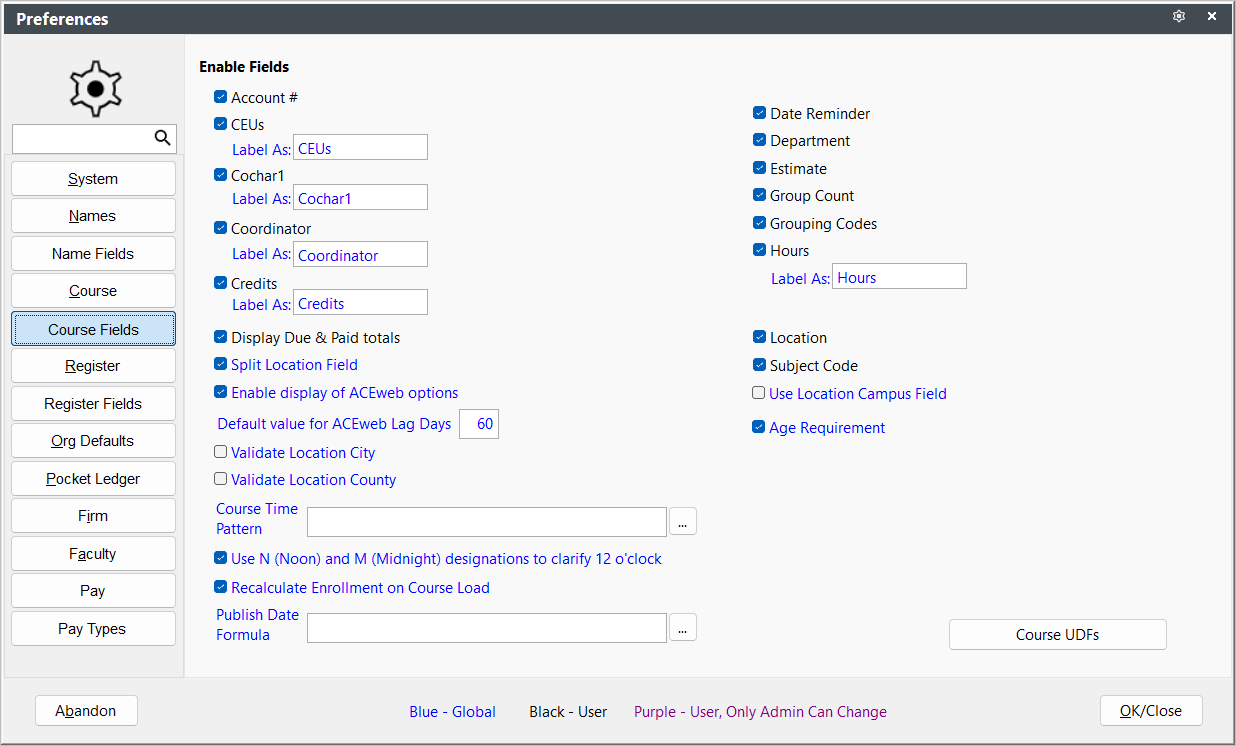Toggle the Noon and Midnight designations checkbox
Image resolution: width=1236 pixels, height=746 pixels.
221,558
